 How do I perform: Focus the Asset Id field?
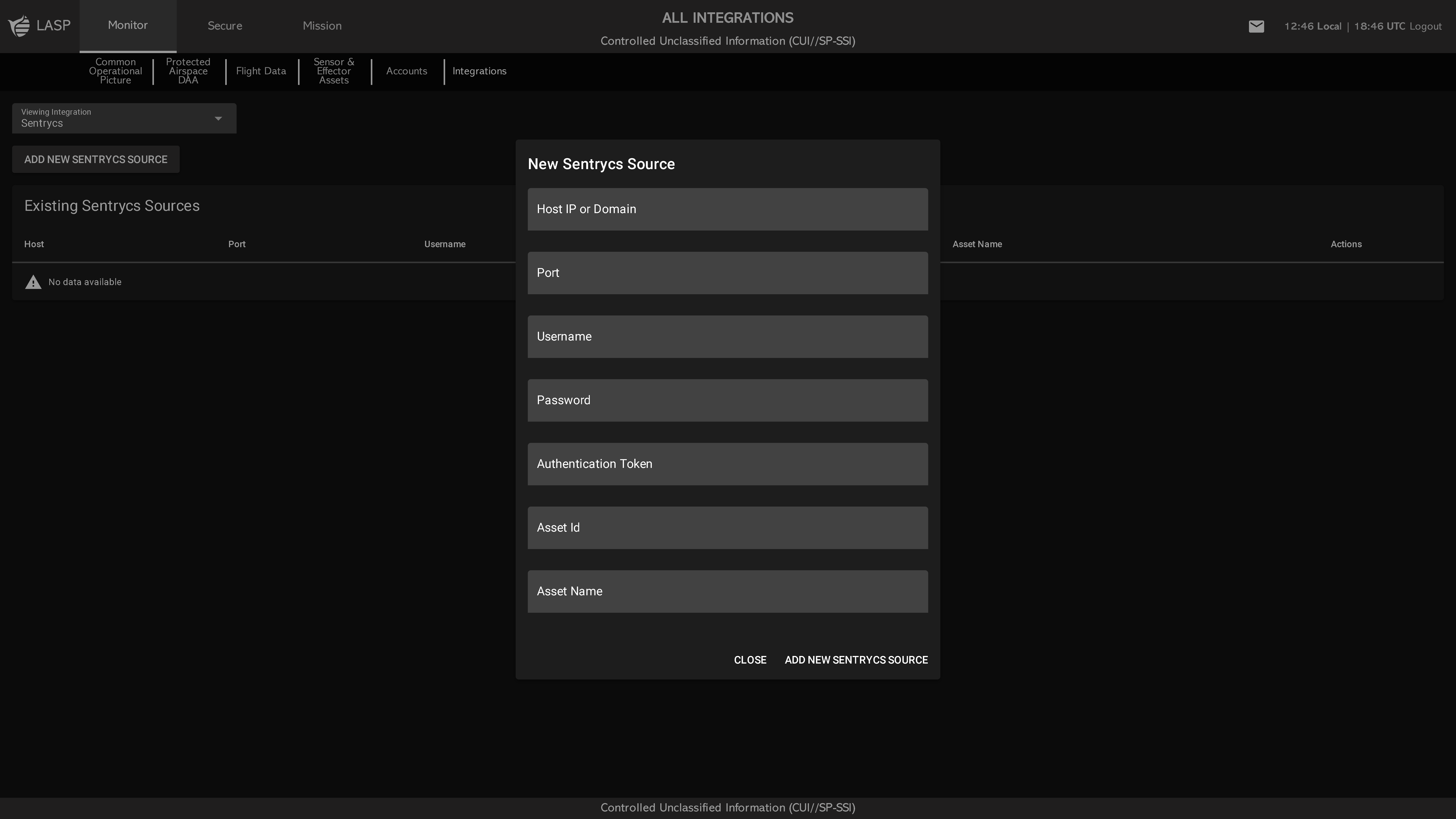pos(728,528)
